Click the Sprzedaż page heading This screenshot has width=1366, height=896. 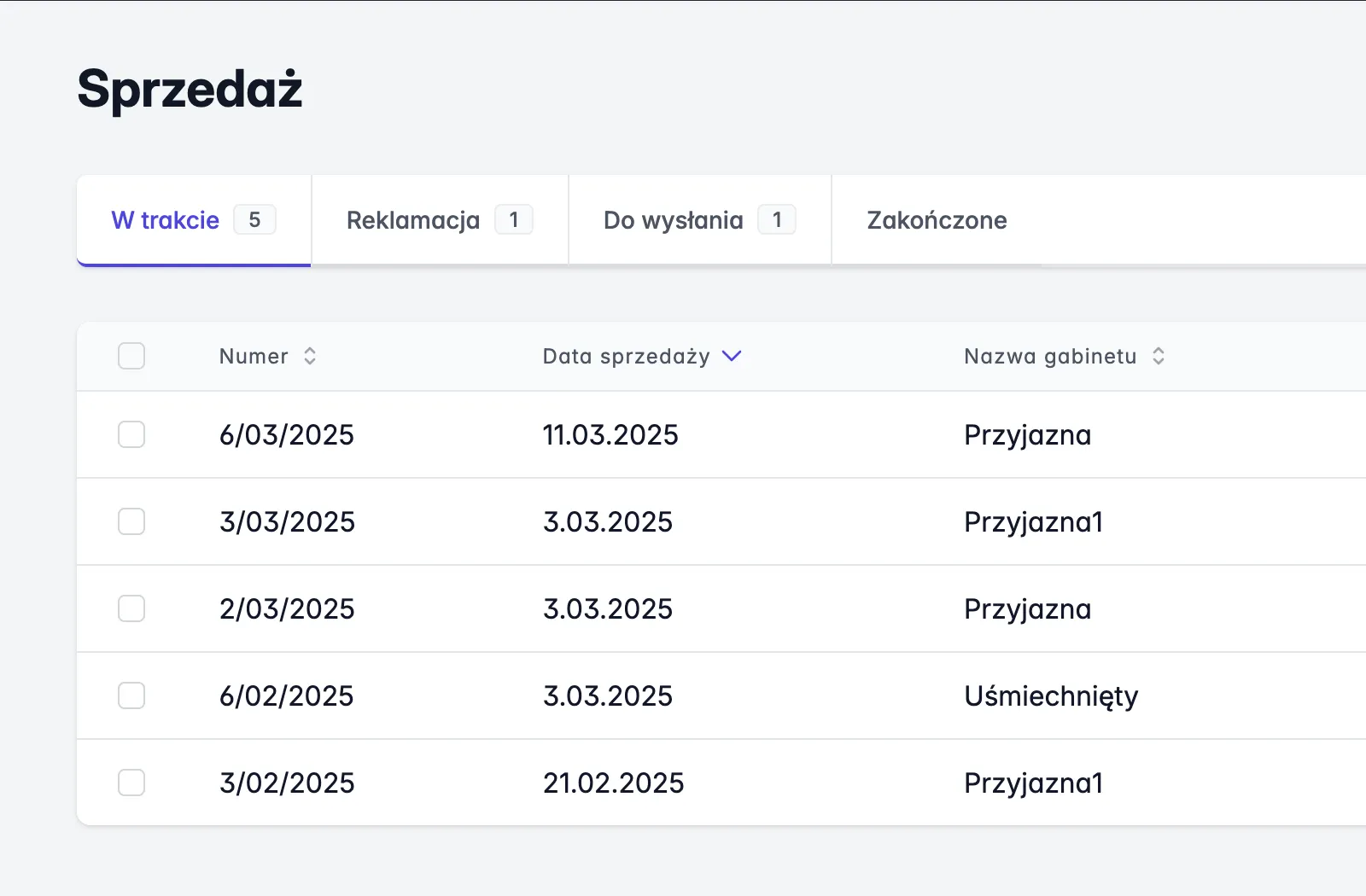(190, 90)
